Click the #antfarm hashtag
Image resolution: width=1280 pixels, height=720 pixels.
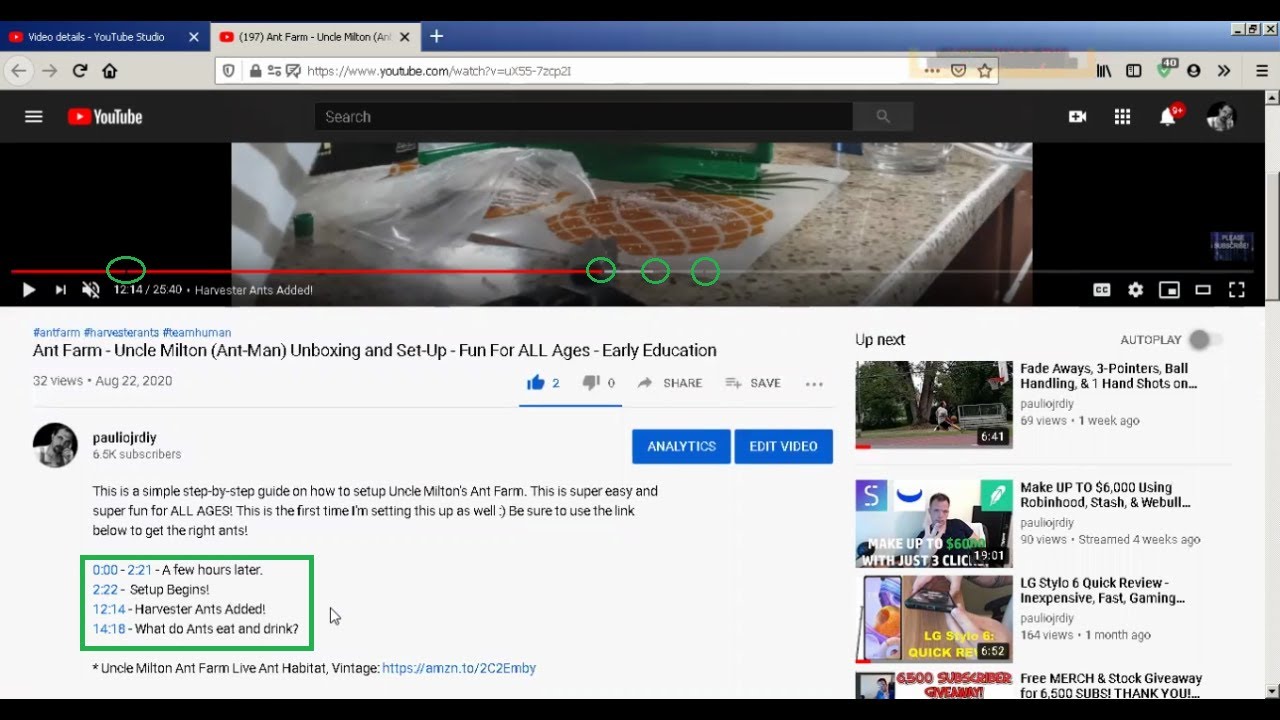[x=56, y=333]
